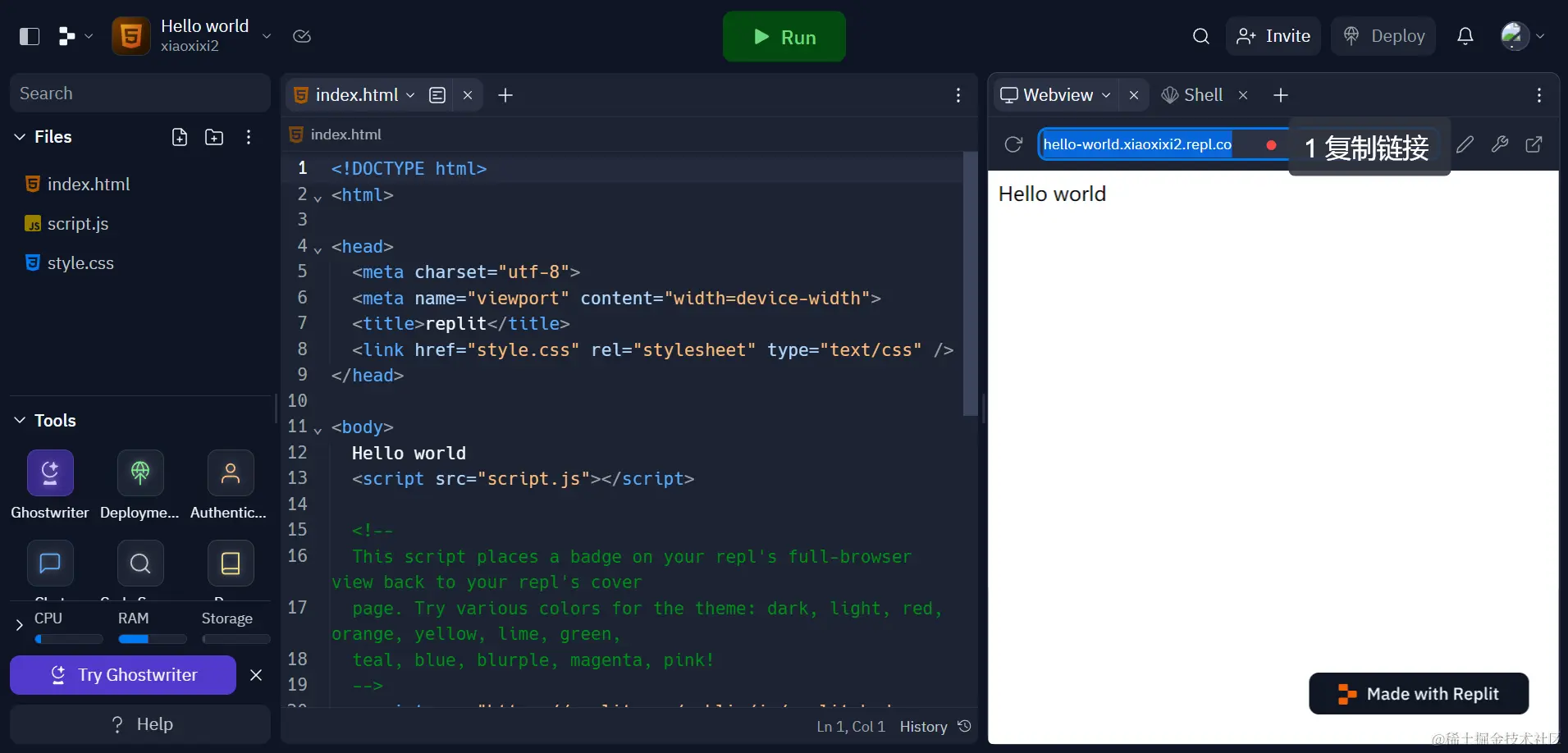Select the index.html editor tab
The width and height of the screenshot is (1568, 753).
click(355, 95)
